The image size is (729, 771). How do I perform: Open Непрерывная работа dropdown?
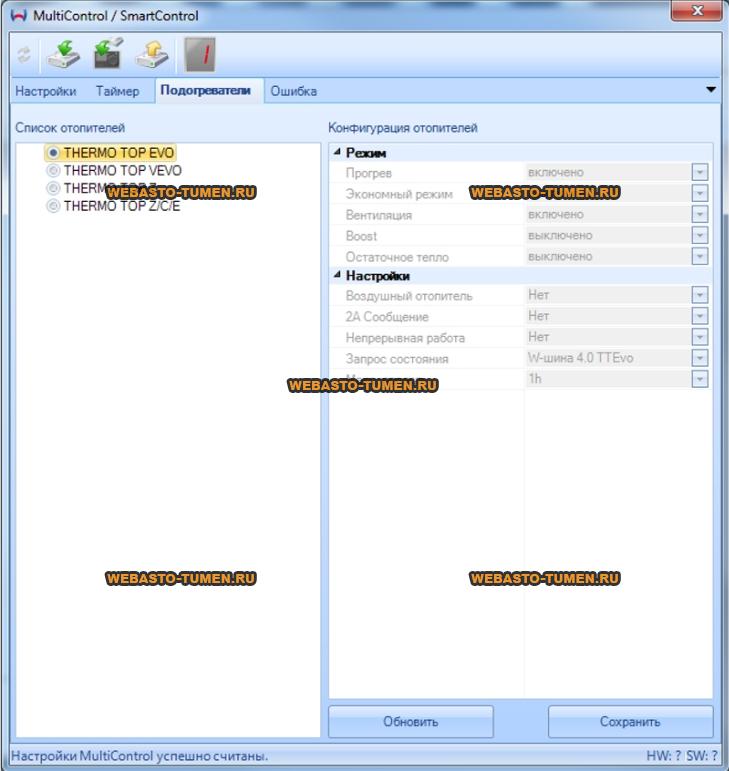tap(700, 337)
